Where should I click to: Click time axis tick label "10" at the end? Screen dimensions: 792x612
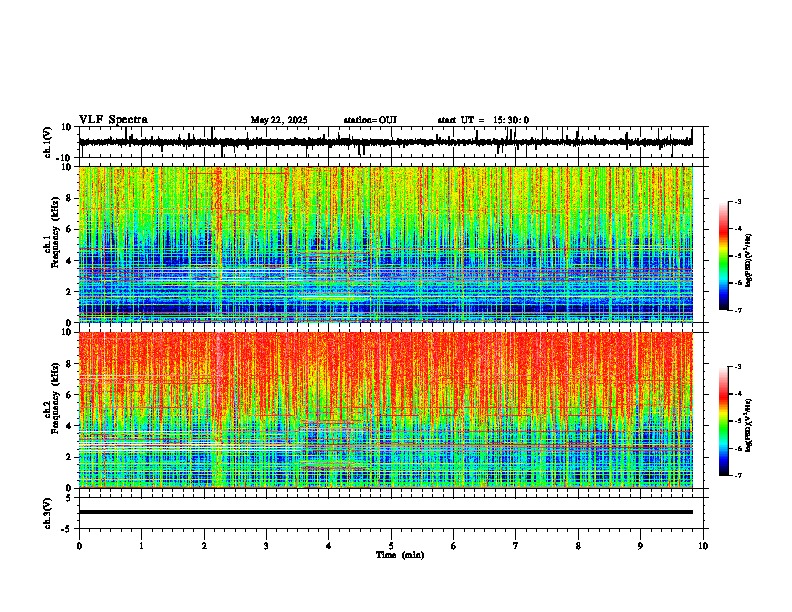(x=703, y=546)
